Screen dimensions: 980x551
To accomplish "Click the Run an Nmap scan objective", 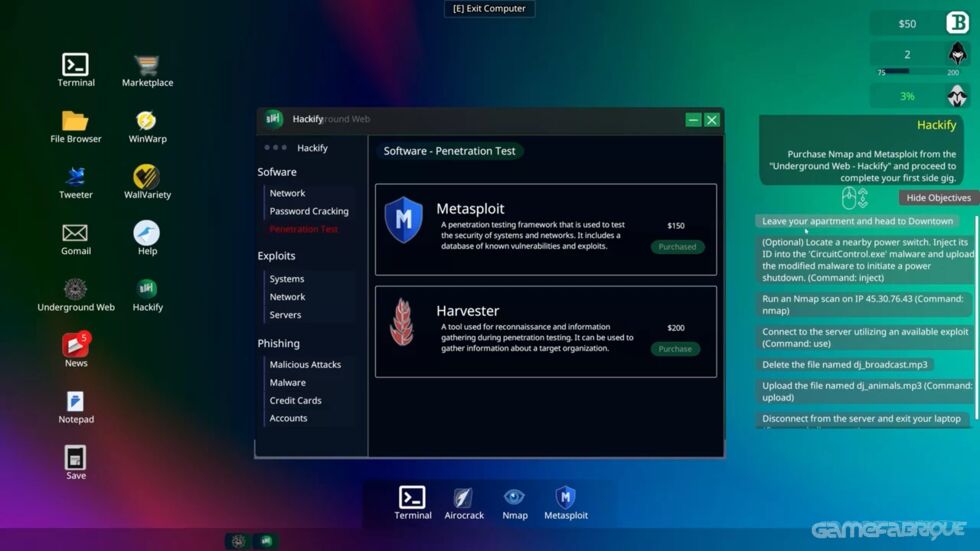I will coord(865,304).
